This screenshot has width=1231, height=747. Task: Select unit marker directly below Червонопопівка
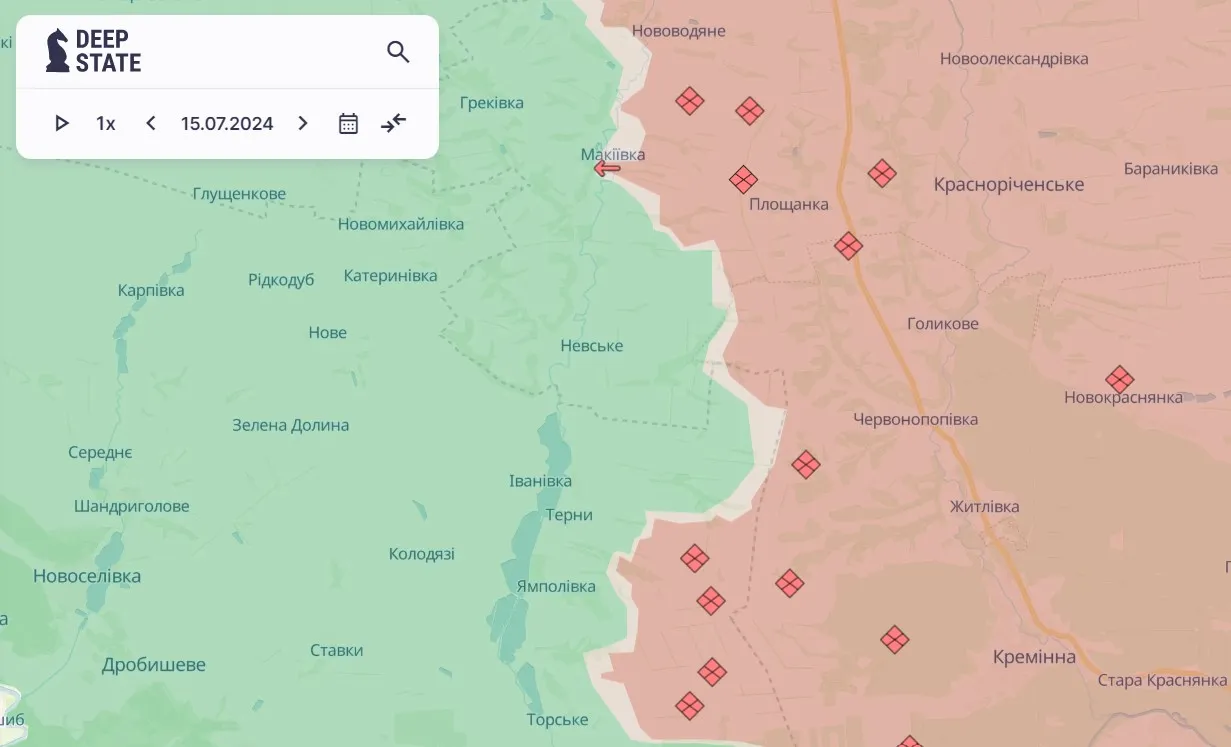tap(806, 464)
